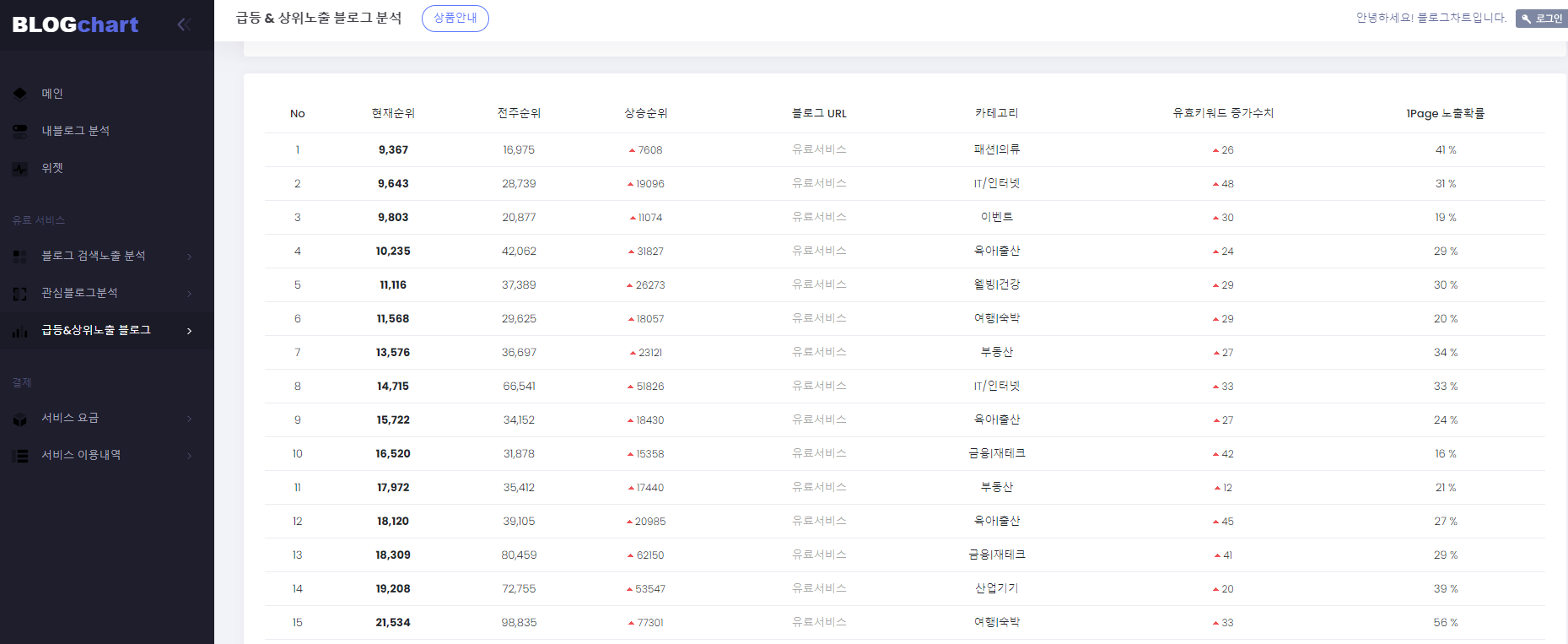
Task: Click the 카테고리 column header
Action: pos(997,113)
